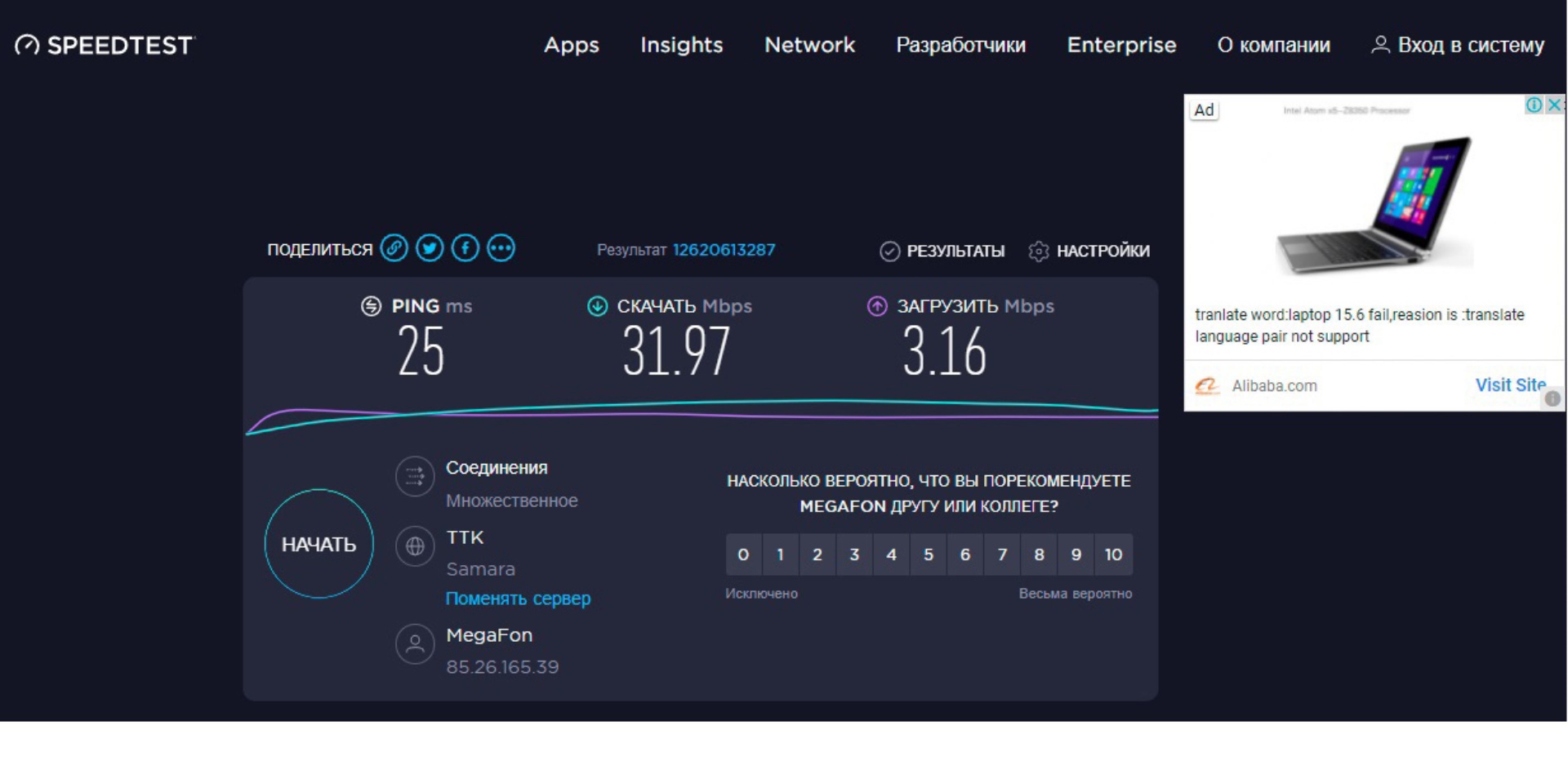This screenshot has width=1568, height=766.
Task: Open the ad info icon
Action: (1534, 105)
